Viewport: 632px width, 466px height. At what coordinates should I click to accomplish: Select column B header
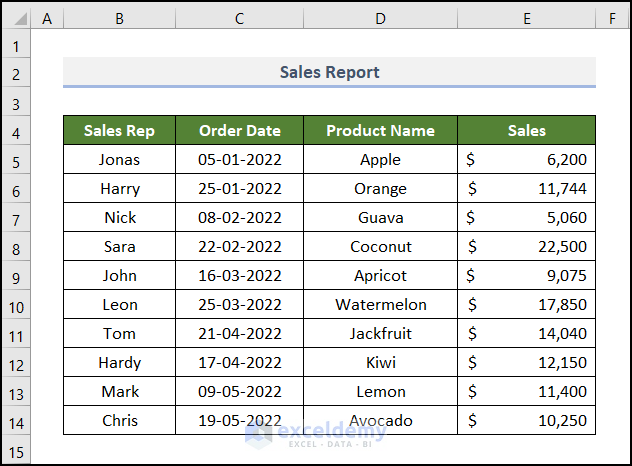point(119,18)
